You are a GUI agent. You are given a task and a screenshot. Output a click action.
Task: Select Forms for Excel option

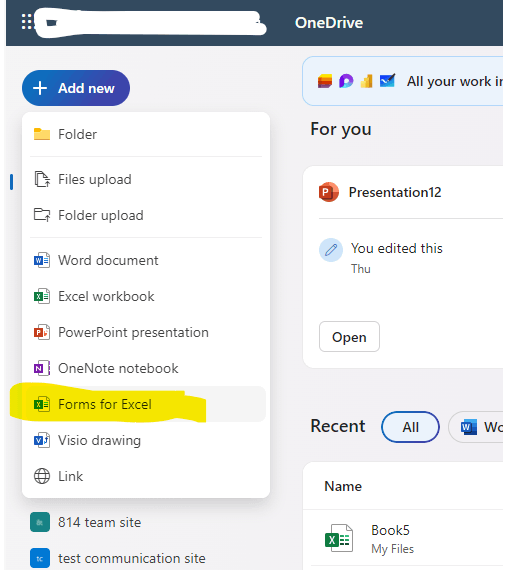[x=145, y=404]
